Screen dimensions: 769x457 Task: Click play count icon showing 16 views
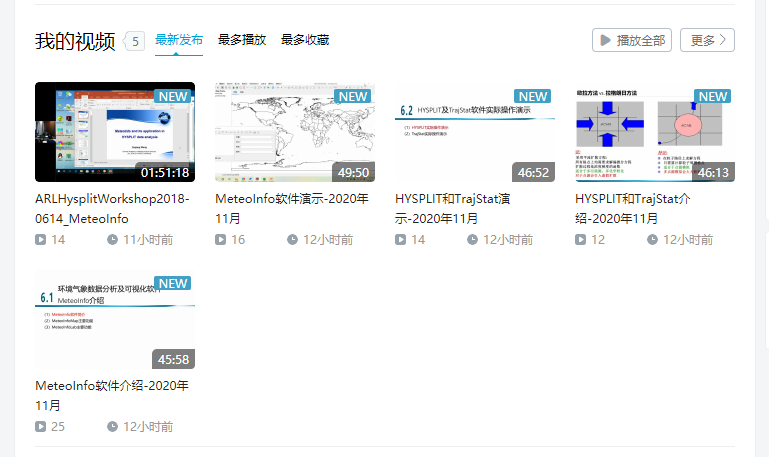point(221,240)
